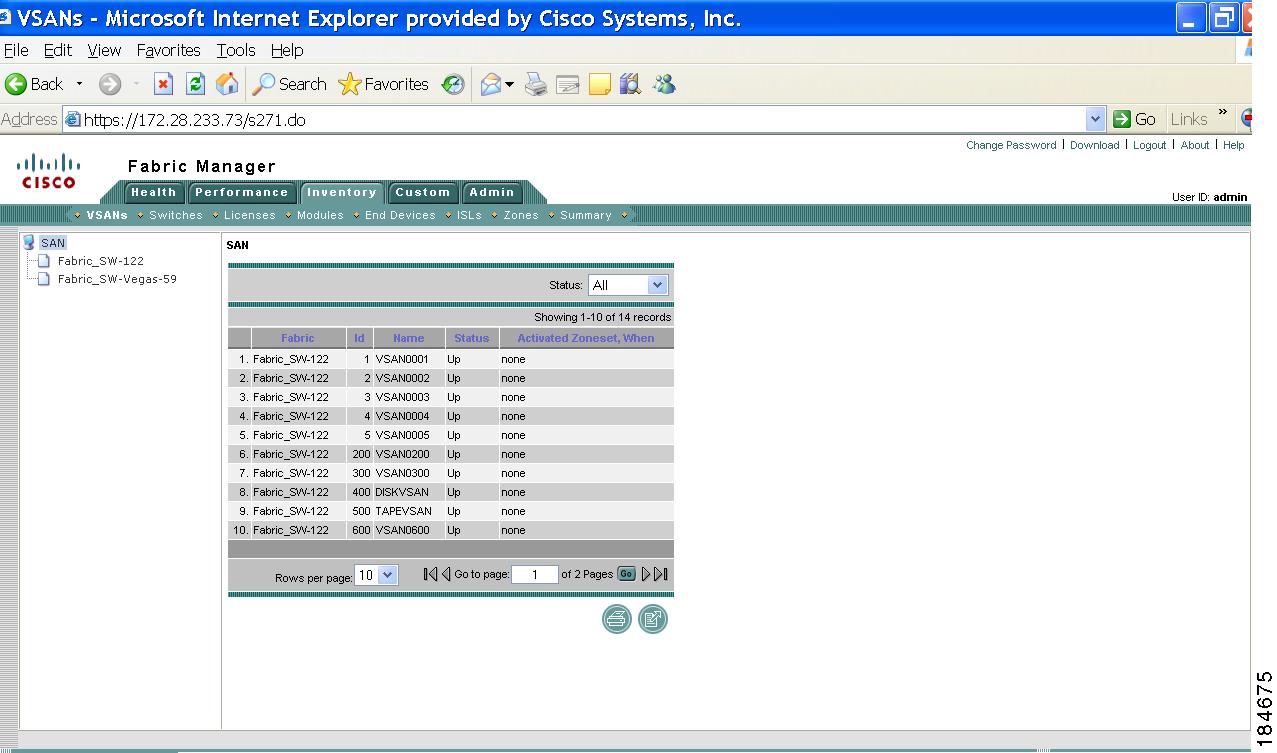The image size is (1277, 753).
Task: Open Favorites star in toolbar
Action: pos(384,84)
